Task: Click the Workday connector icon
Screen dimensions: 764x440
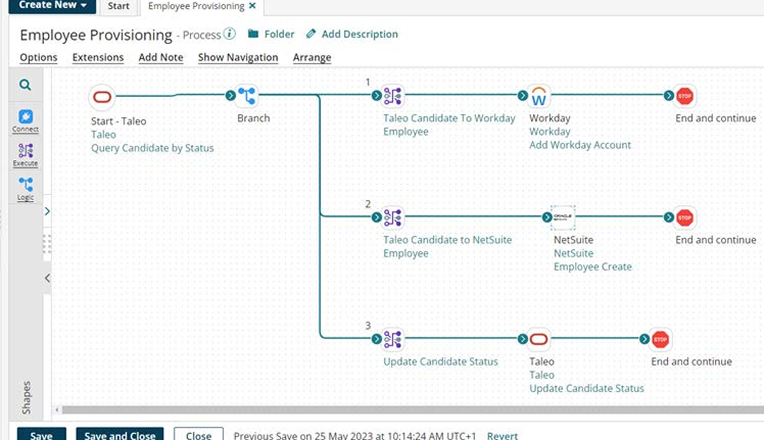Action: point(540,97)
